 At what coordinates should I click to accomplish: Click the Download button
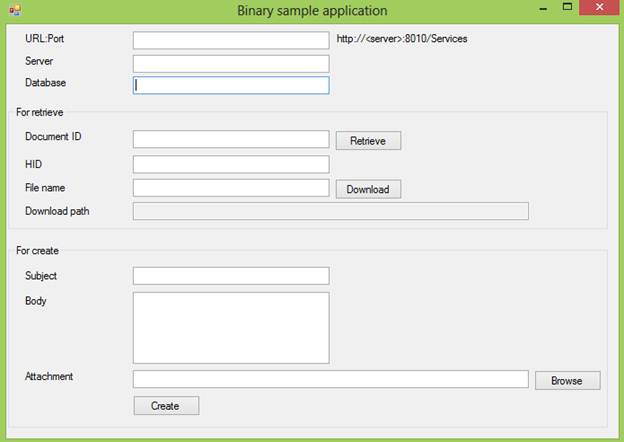coord(368,189)
